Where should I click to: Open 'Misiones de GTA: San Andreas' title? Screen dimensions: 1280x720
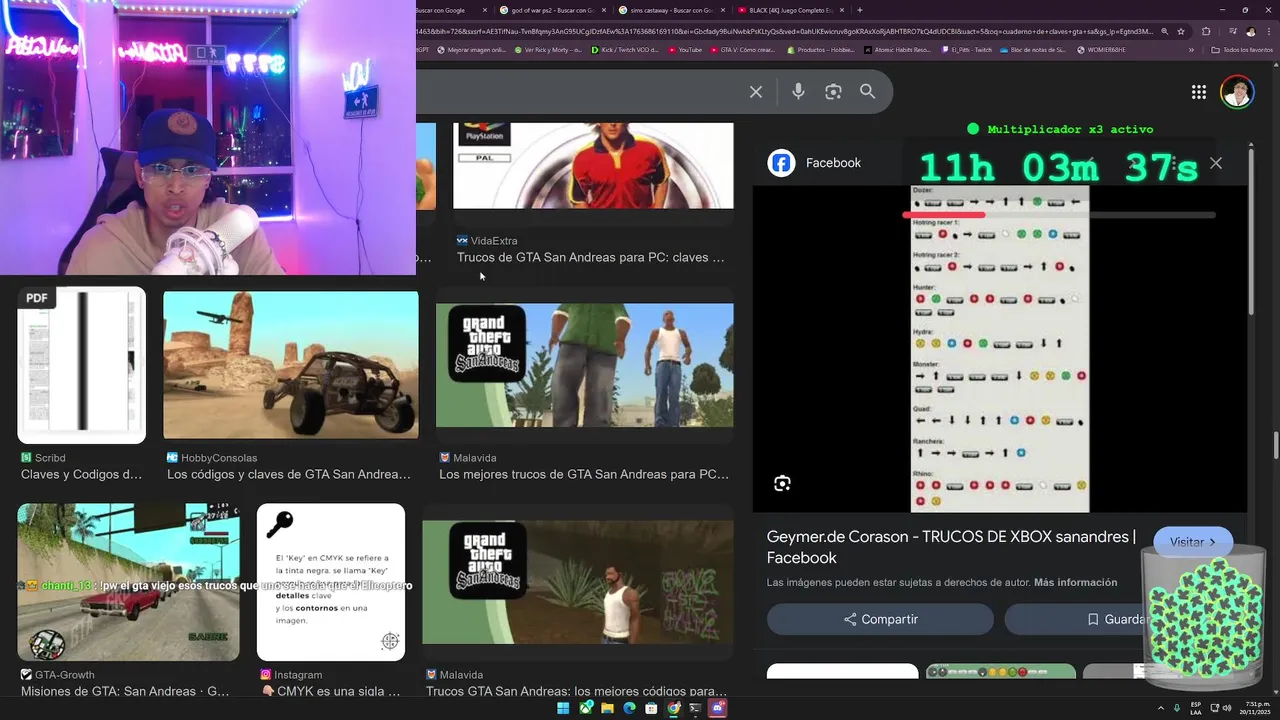click(x=125, y=691)
